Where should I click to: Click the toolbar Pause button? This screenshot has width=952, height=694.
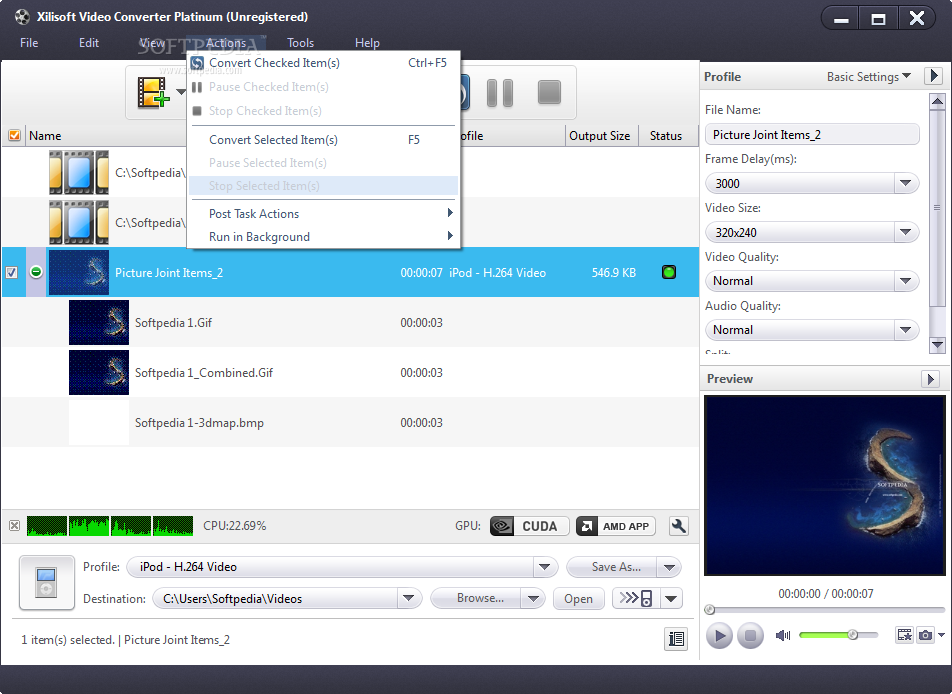[x=500, y=93]
